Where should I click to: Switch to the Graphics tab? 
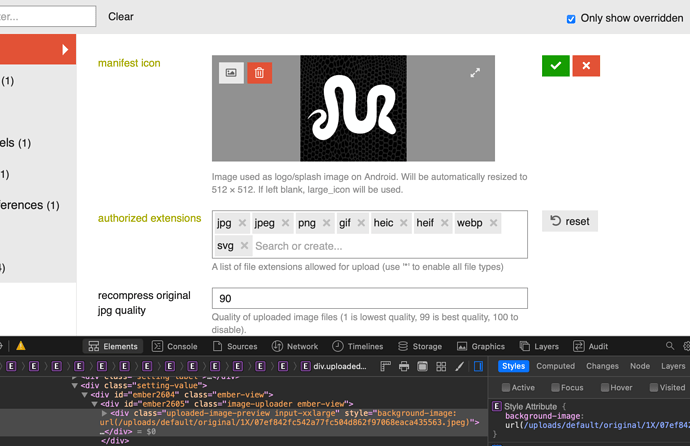(x=481, y=347)
